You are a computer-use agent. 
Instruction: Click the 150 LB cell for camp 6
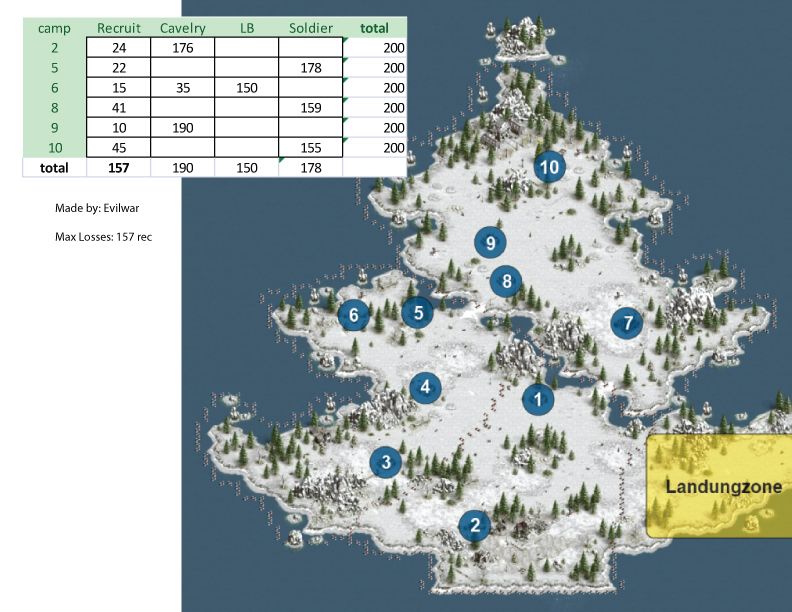(246, 88)
